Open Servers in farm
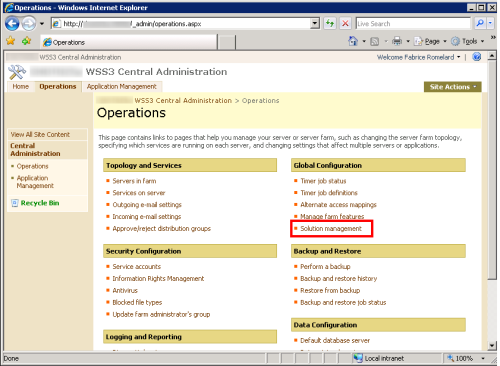This screenshot has width=500, height=366. (x=134, y=181)
